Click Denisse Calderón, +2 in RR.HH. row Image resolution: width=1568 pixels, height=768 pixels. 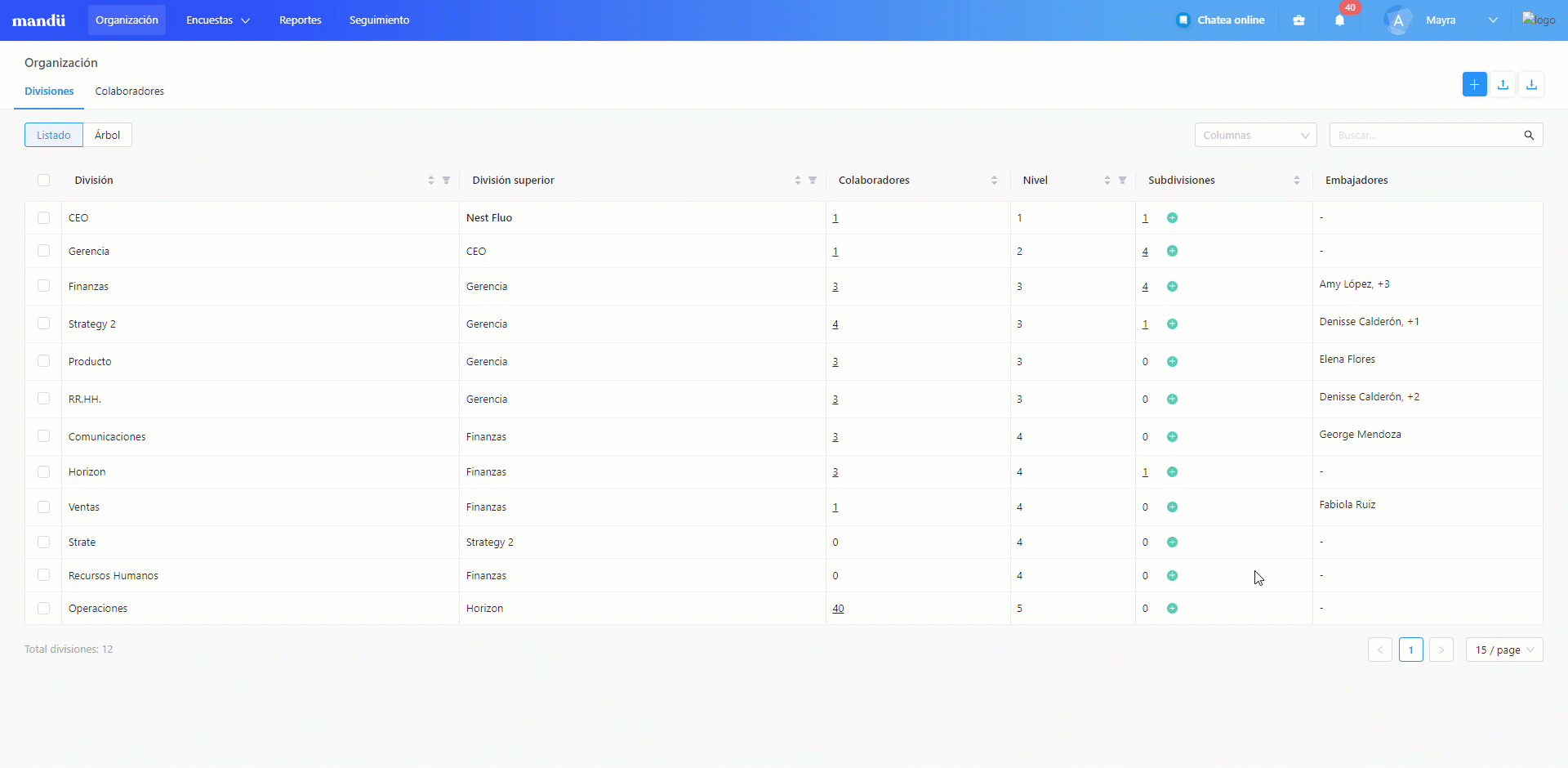tap(1370, 397)
